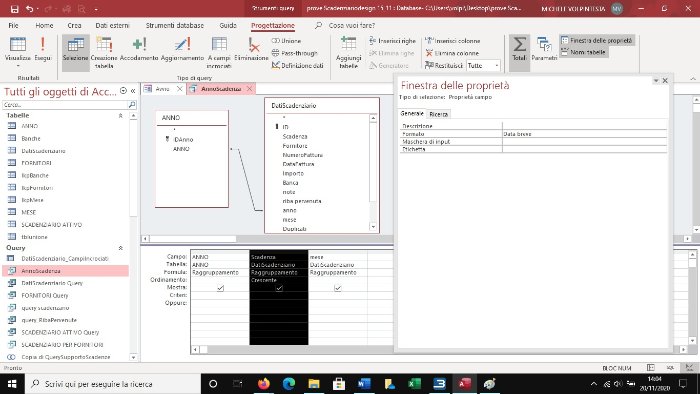Open navigation pane options dropdown
The width and height of the screenshot is (700, 394).
pyautogui.click(x=124, y=91)
